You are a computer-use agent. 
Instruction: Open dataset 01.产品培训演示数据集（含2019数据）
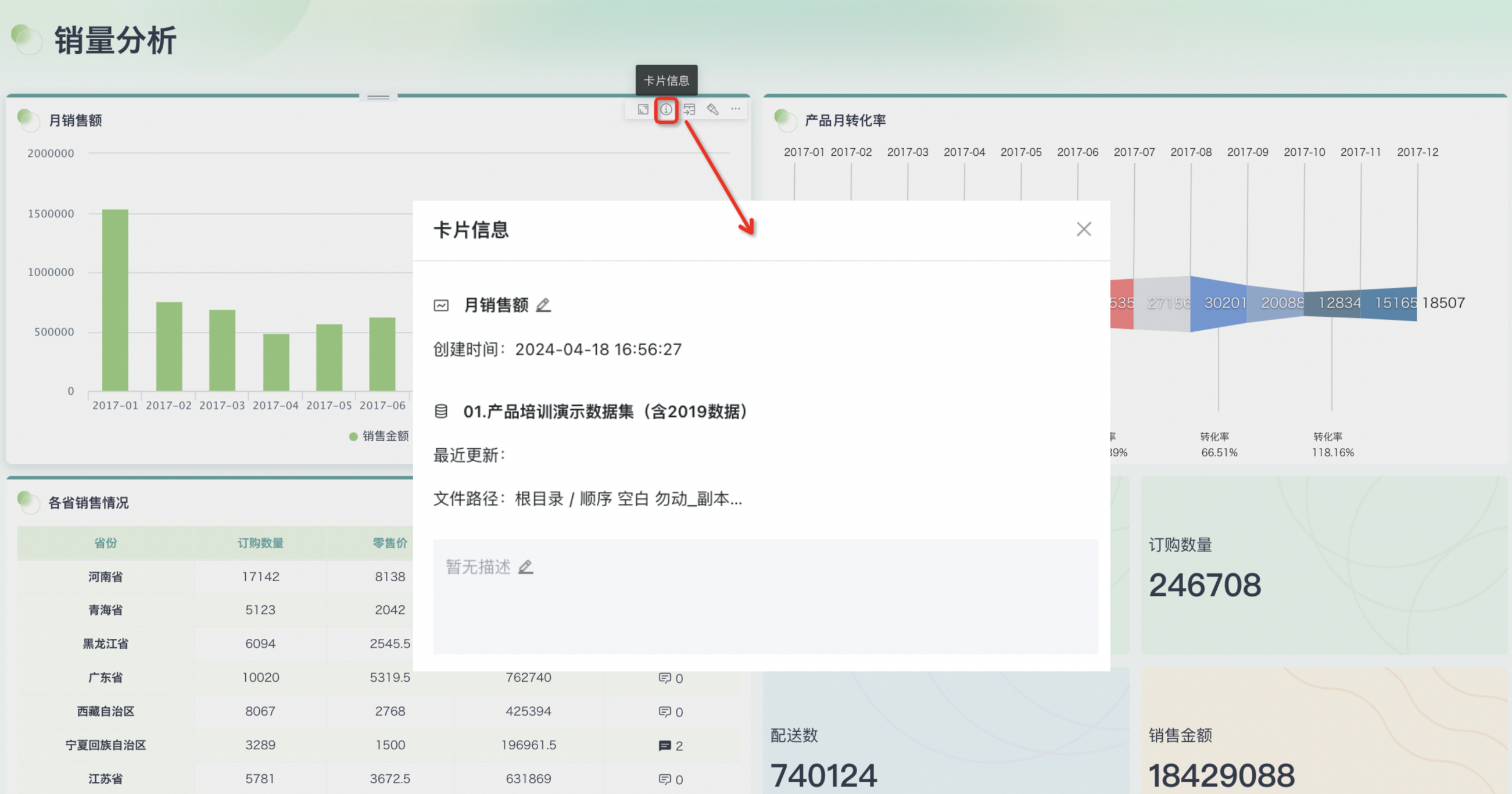tap(605, 411)
